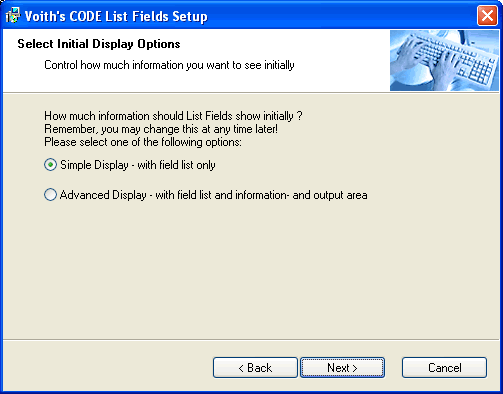The height and width of the screenshot is (394, 503).
Task: Select the Simple Display radio button
Action: click(x=50, y=165)
